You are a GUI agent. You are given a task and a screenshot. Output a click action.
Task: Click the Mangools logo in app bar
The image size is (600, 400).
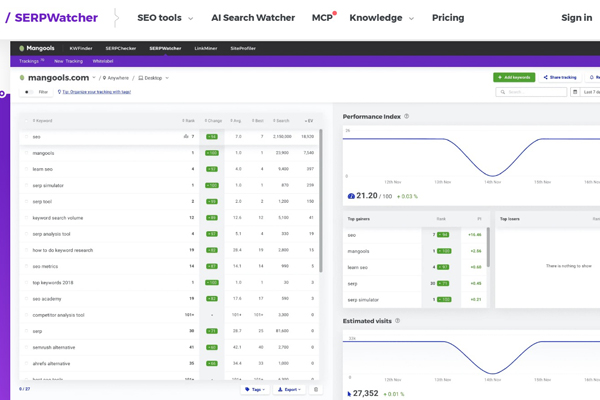(37, 48)
